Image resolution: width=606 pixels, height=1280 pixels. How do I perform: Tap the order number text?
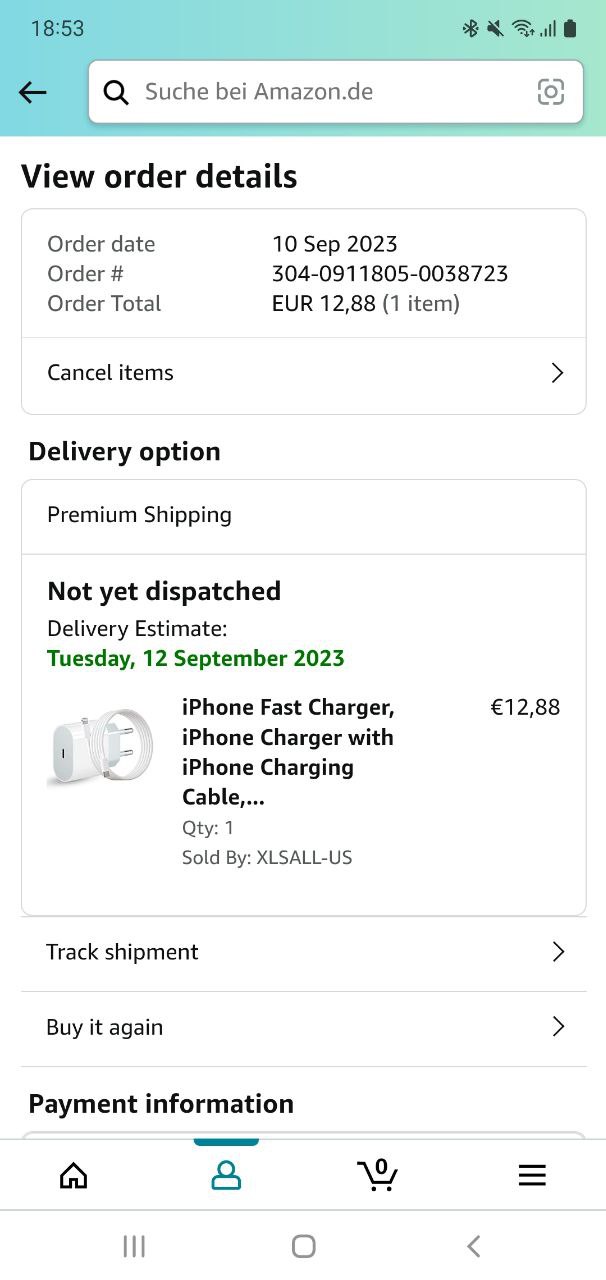[x=390, y=273]
